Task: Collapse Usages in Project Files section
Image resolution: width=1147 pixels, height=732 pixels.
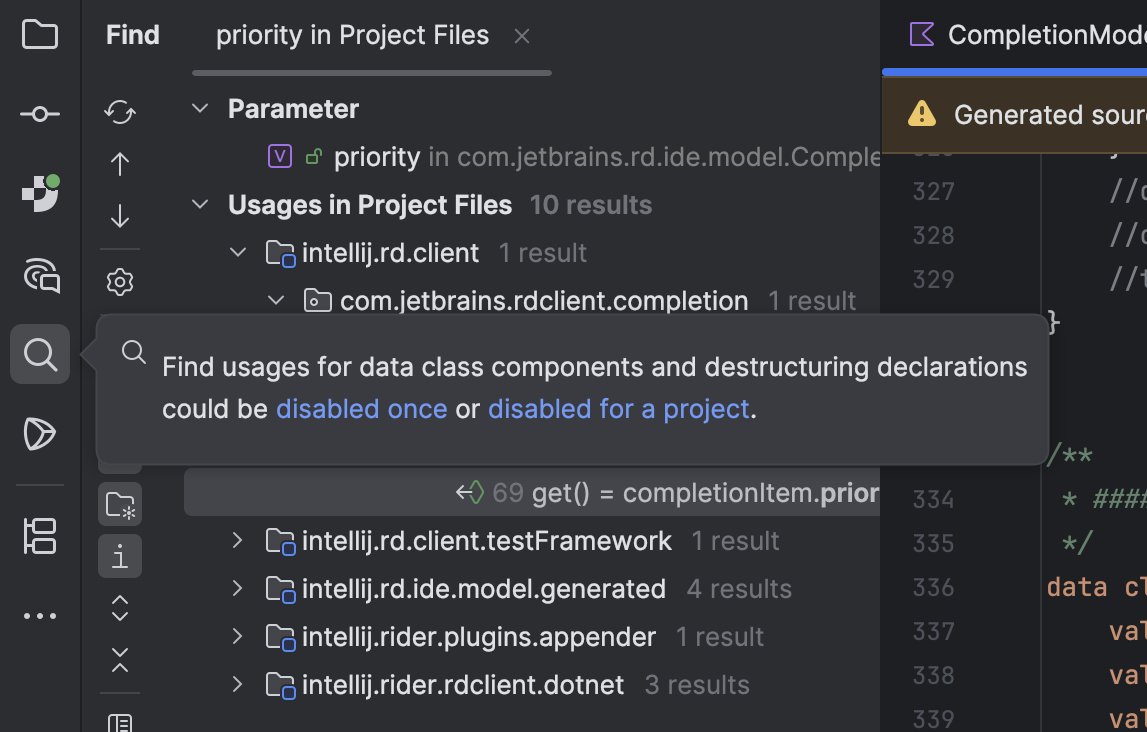Action: [198, 204]
